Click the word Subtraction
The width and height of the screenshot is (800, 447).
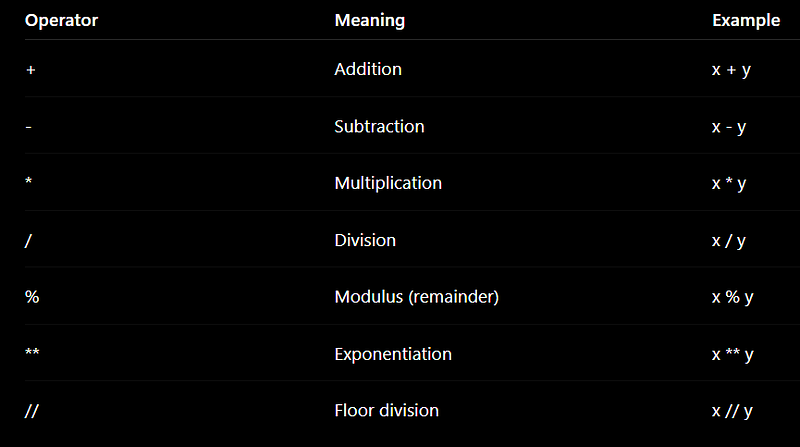coord(379,126)
